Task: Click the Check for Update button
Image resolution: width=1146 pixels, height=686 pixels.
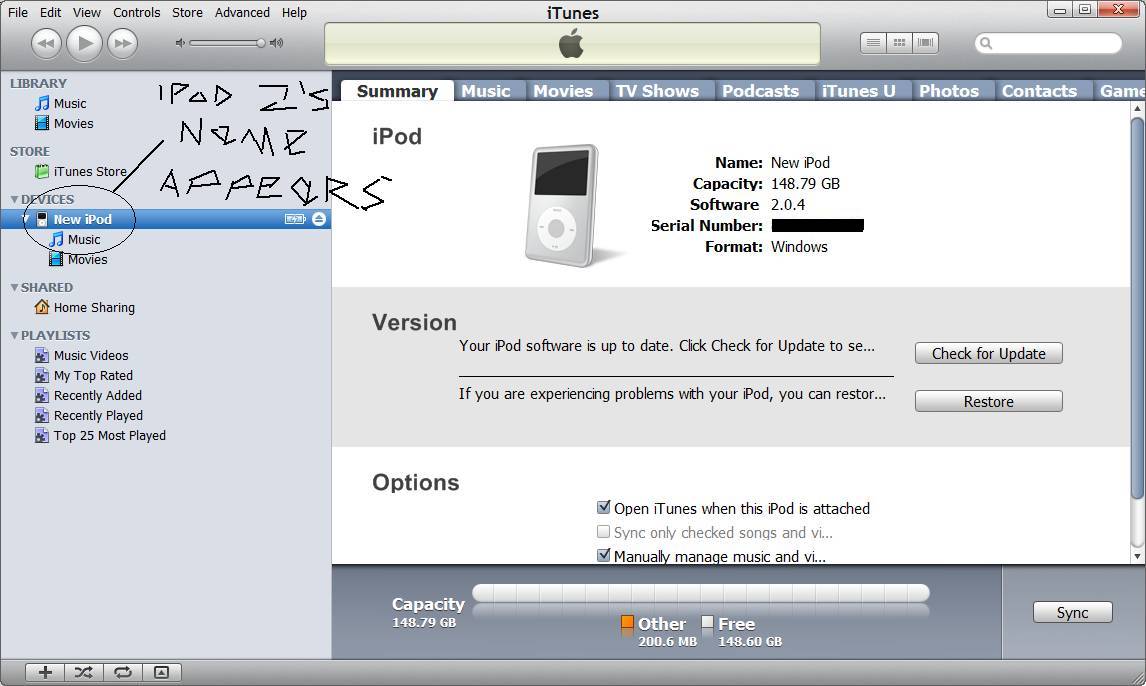Action: [989, 354]
